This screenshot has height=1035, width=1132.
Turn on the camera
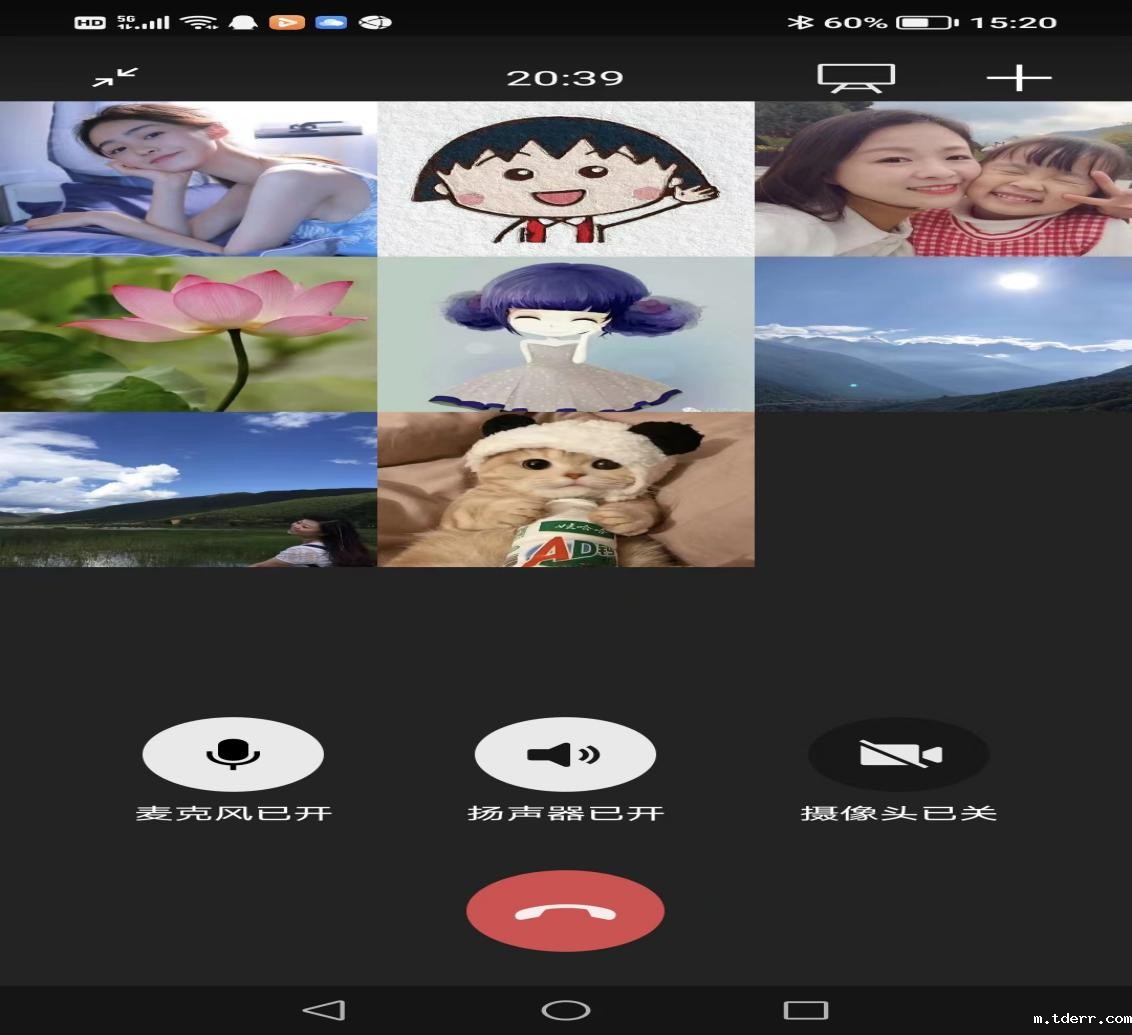pos(898,754)
